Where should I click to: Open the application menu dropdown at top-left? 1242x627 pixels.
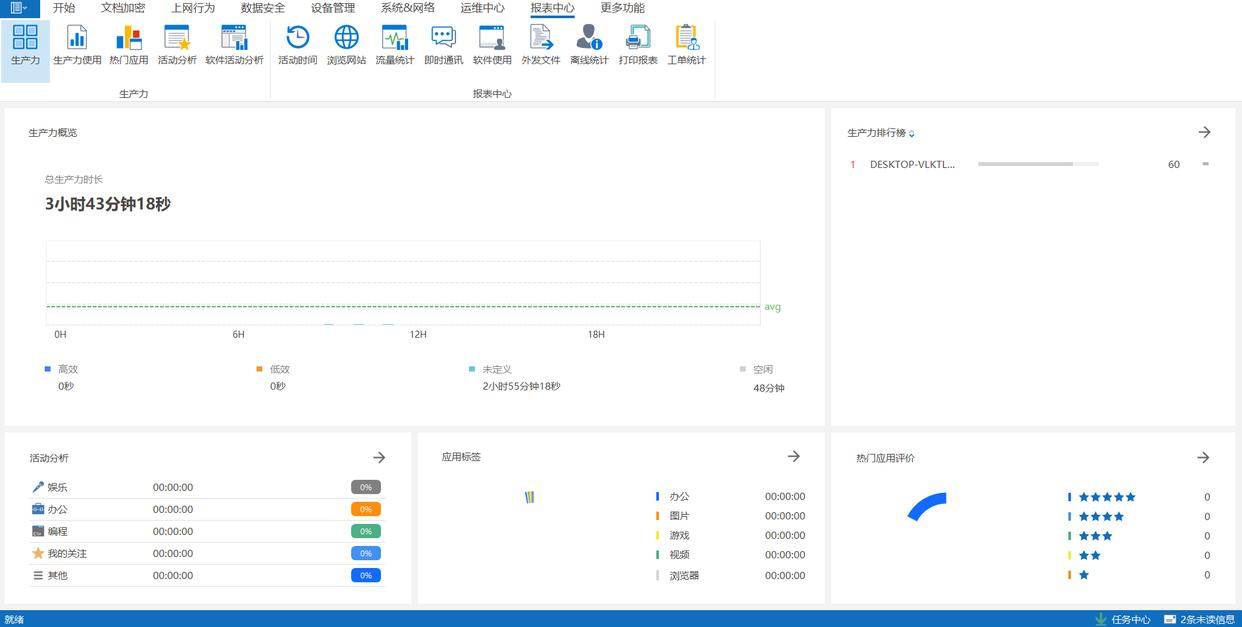pyautogui.click(x=18, y=8)
